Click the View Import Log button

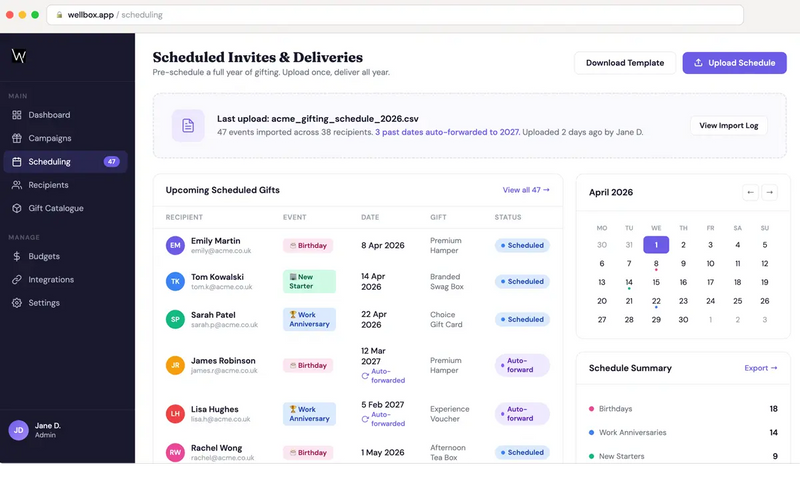[x=729, y=125]
